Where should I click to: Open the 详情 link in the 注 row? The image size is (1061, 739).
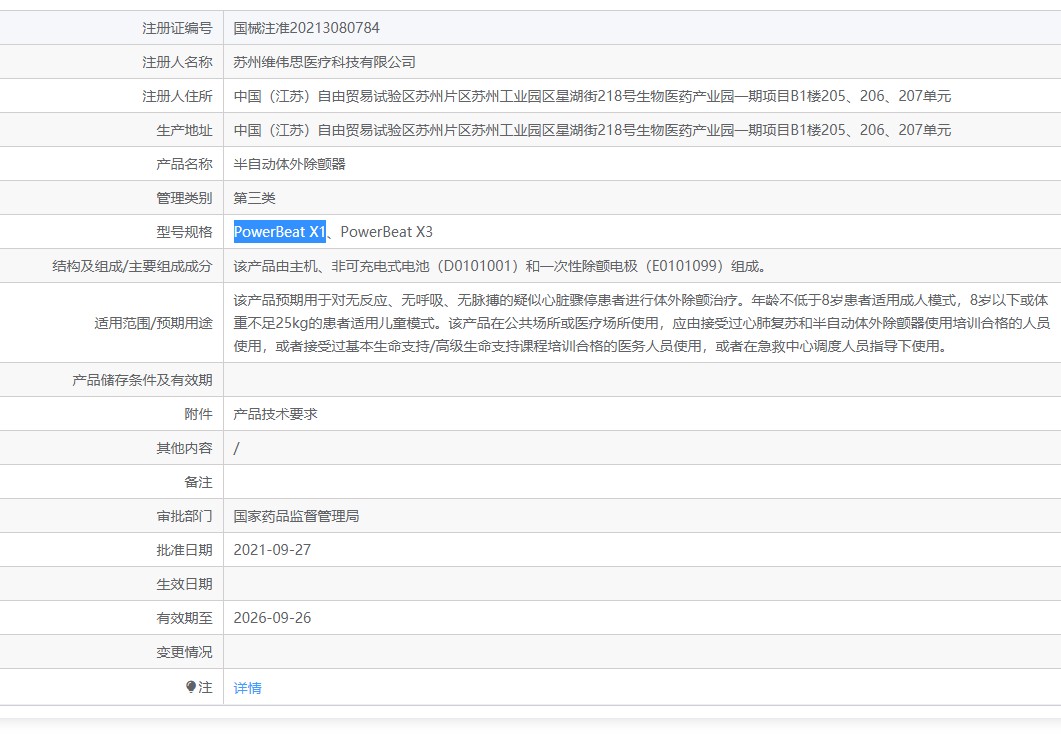tap(247, 688)
